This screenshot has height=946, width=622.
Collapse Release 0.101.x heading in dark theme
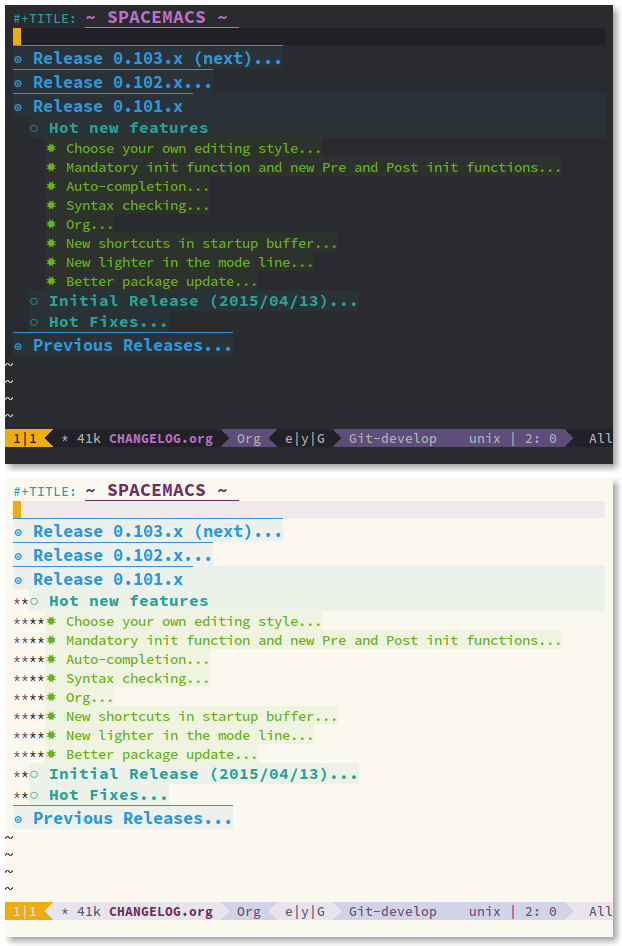click(x=107, y=107)
